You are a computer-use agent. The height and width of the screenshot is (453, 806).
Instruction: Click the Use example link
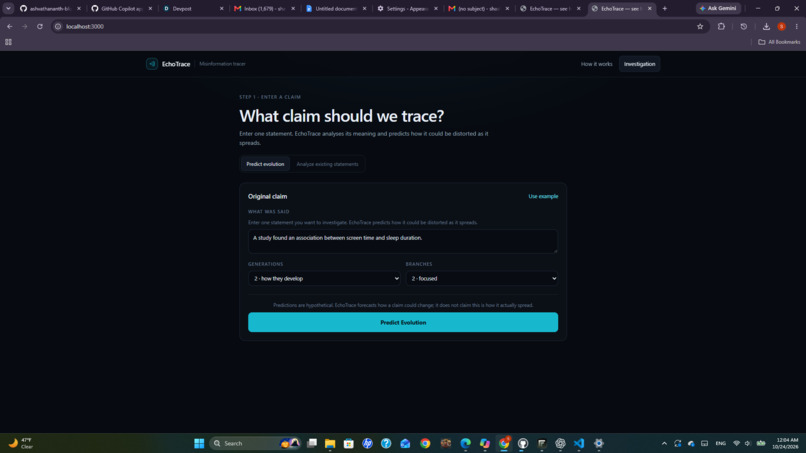pos(543,196)
